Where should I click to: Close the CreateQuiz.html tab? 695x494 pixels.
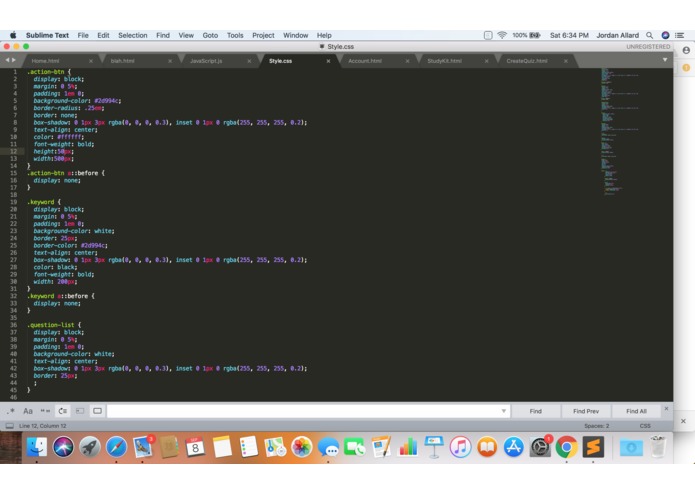click(x=566, y=61)
